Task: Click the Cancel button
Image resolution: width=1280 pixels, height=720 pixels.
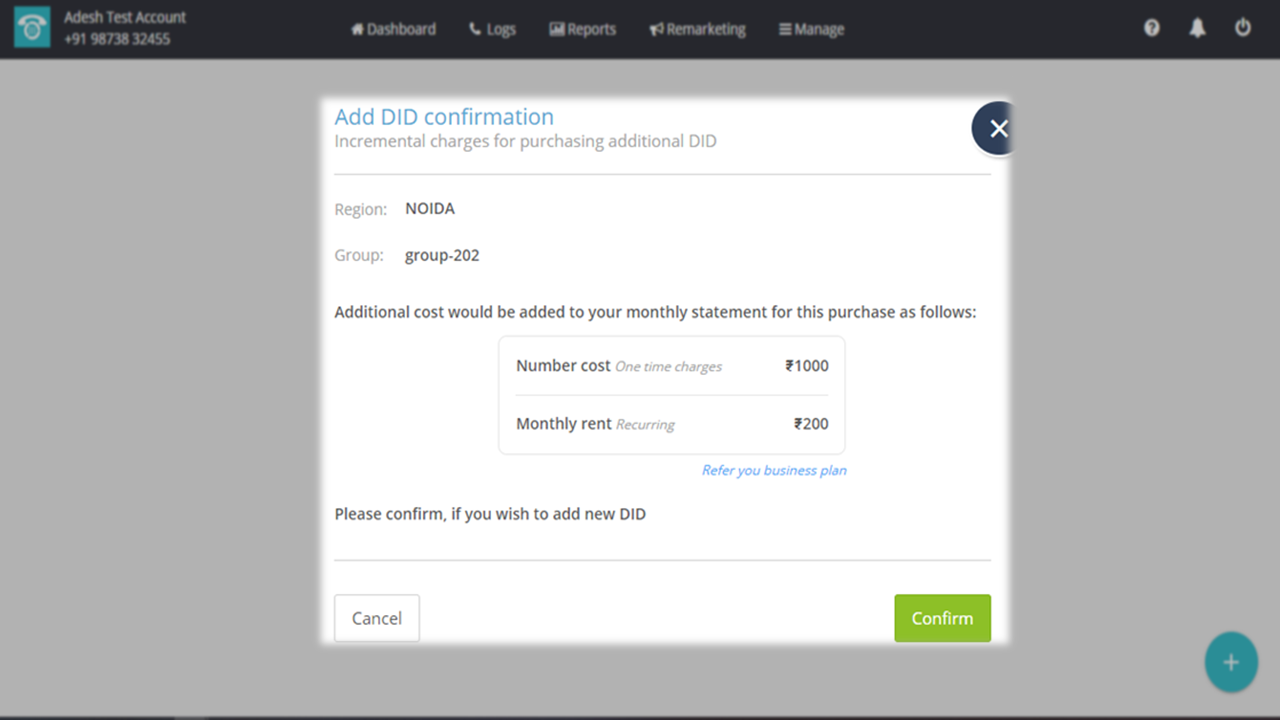Action: coord(377,618)
